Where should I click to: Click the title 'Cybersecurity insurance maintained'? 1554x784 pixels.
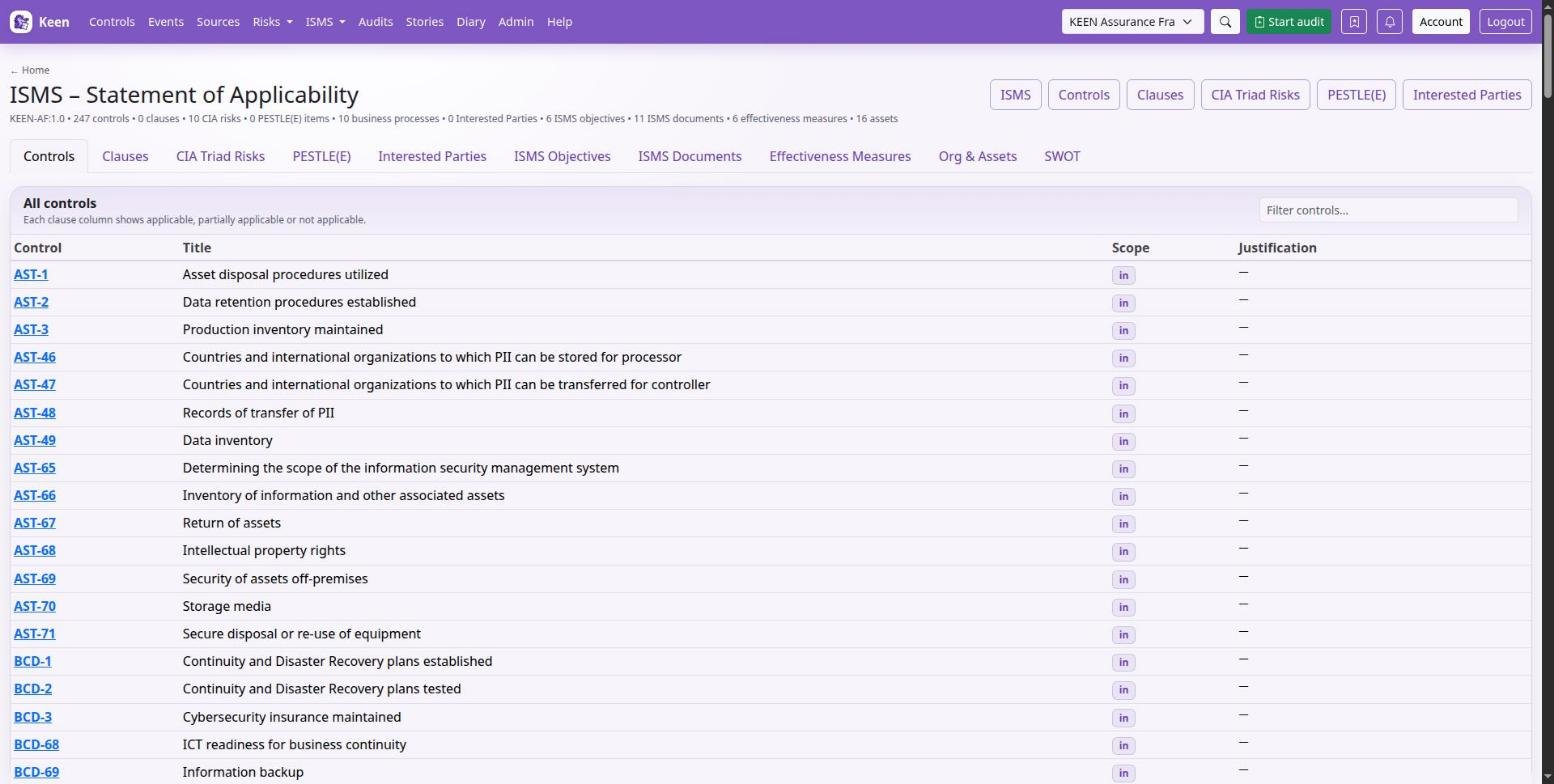292,717
